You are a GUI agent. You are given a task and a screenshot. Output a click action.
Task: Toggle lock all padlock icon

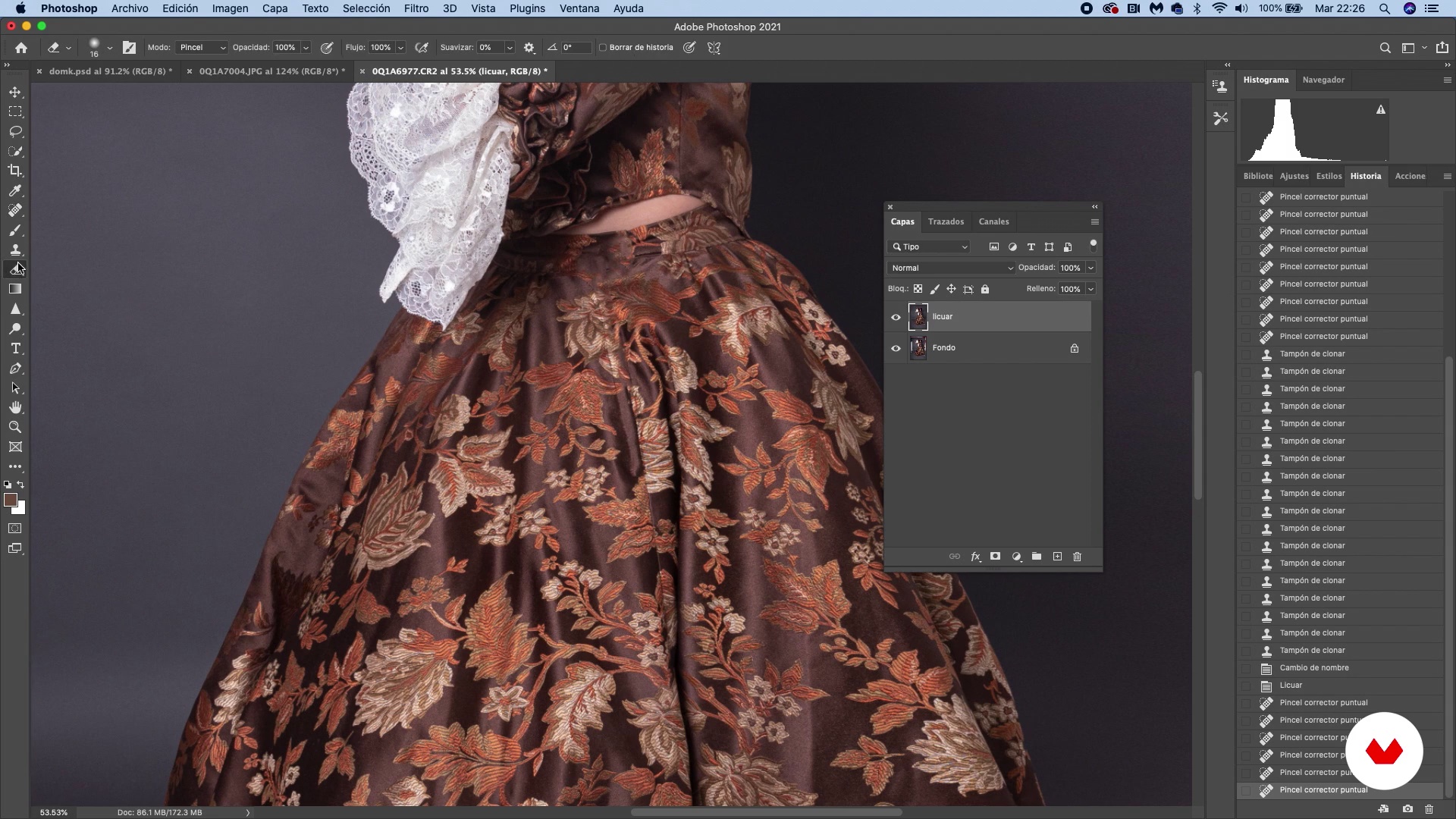click(985, 289)
